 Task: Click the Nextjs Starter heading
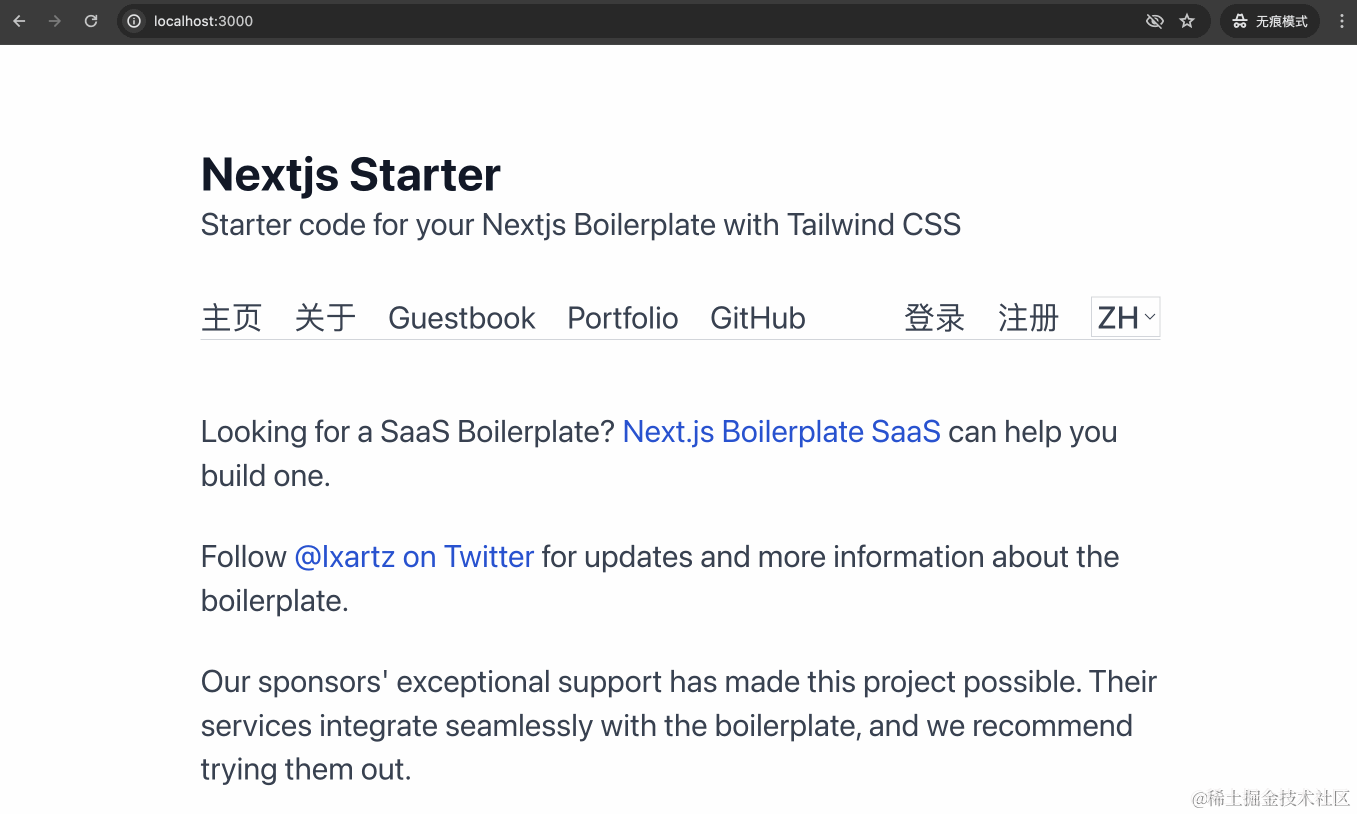coord(350,175)
